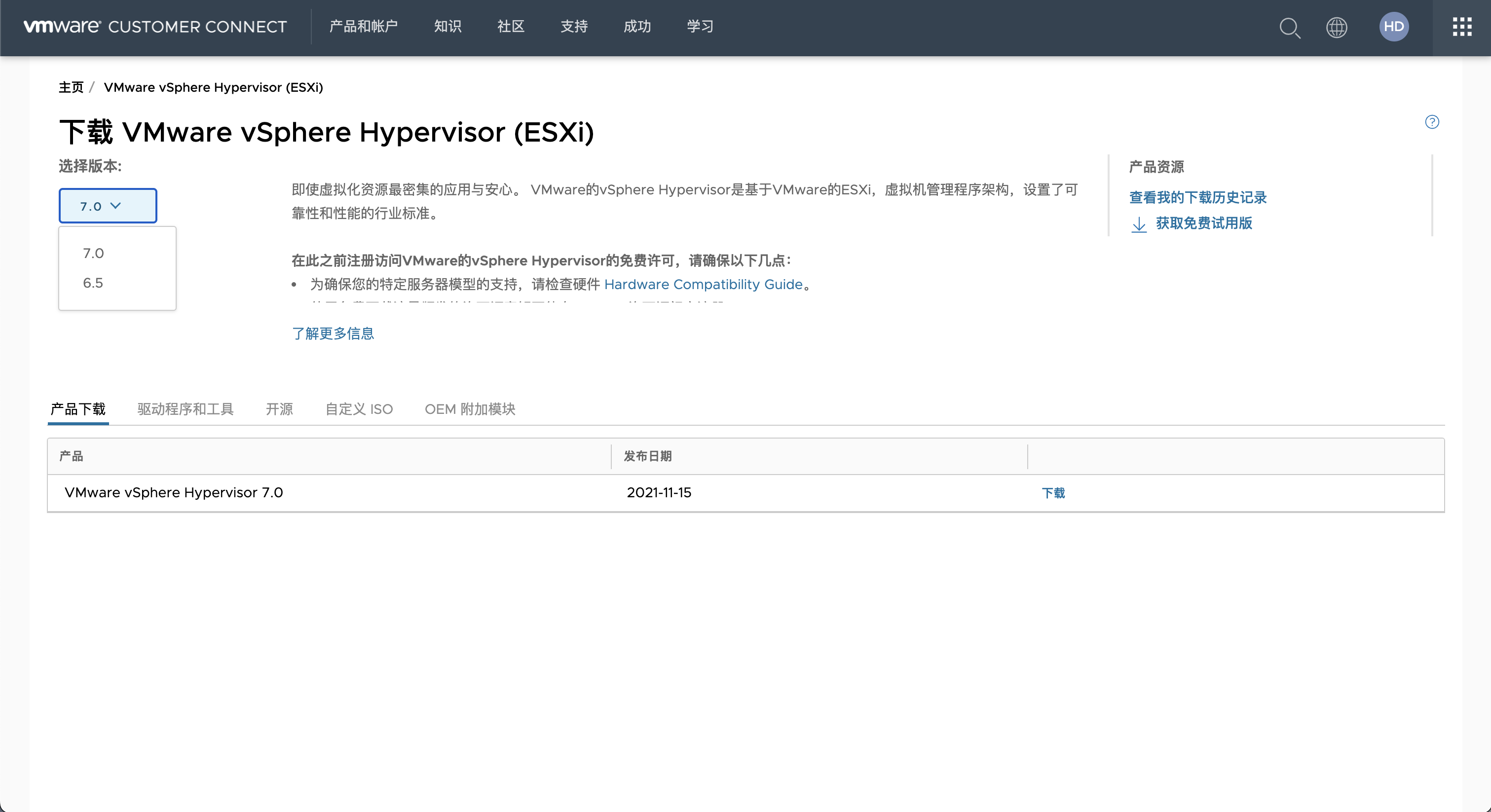Open the 产品和帐户 menu

[364, 27]
